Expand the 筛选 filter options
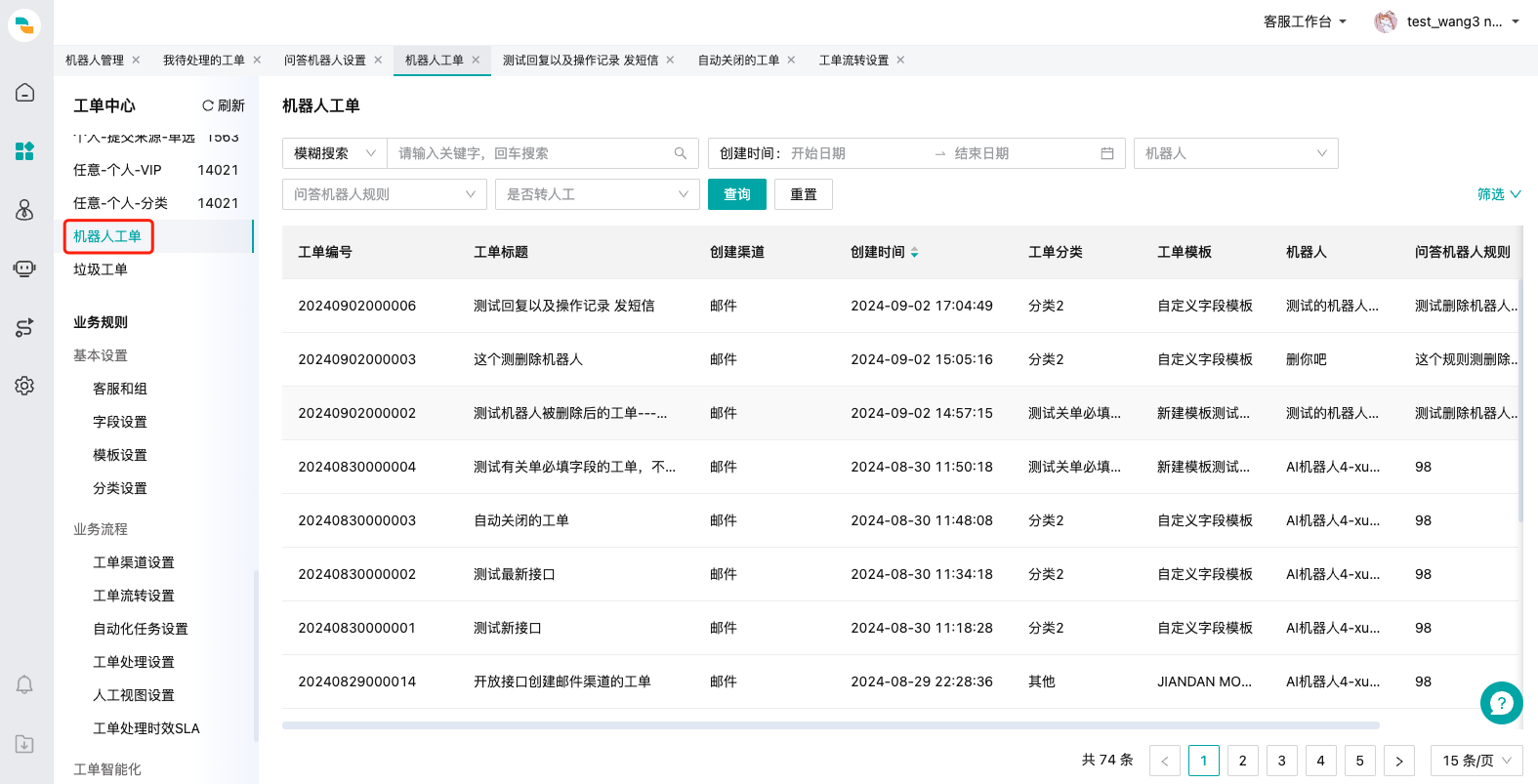Image resolution: width=1538 pixels, height=784 pixels. pyautogui.click(x=1499, y=194)
